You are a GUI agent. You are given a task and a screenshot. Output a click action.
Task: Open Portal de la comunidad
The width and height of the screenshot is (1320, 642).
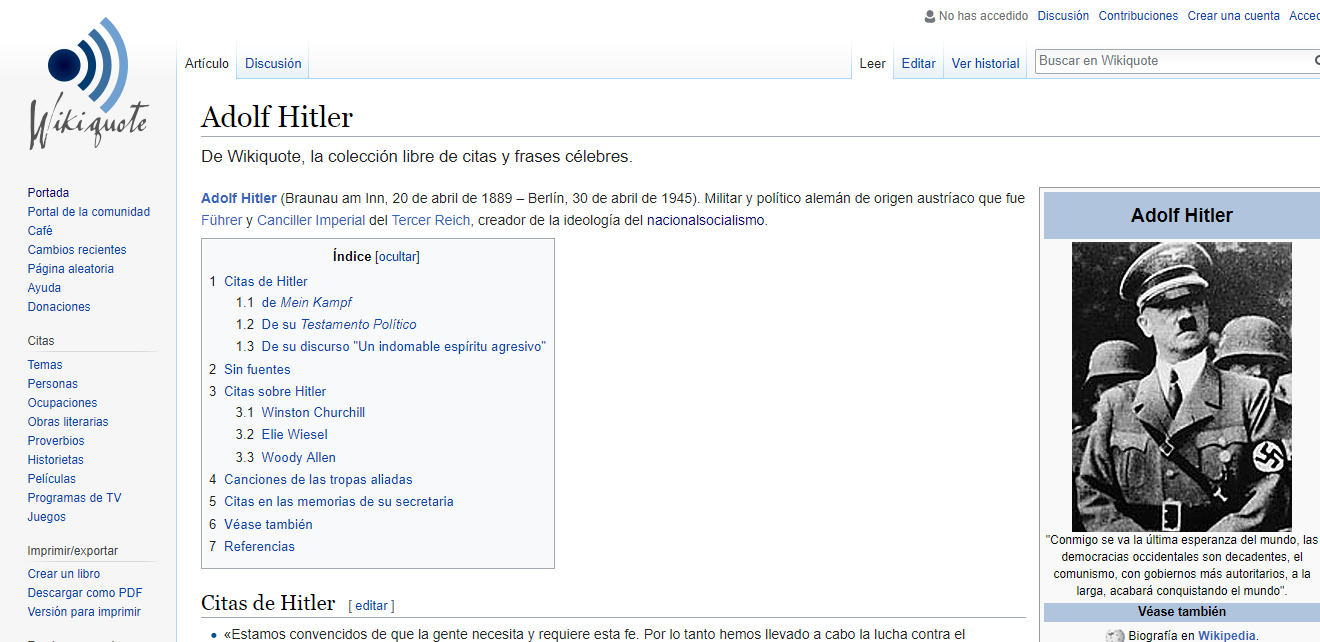tap(89, 212)
